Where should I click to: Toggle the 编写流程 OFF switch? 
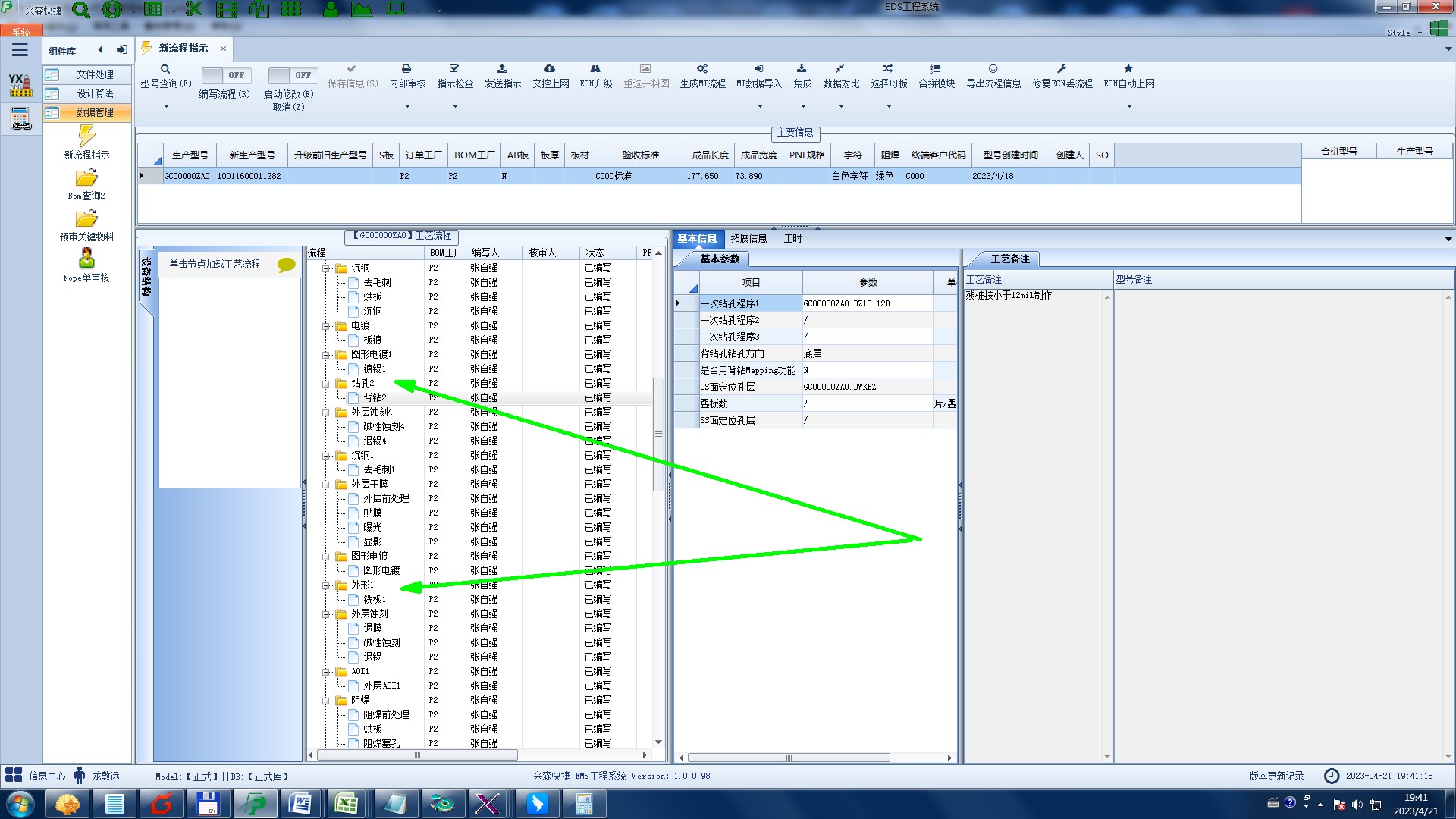[x=225, y=75]
